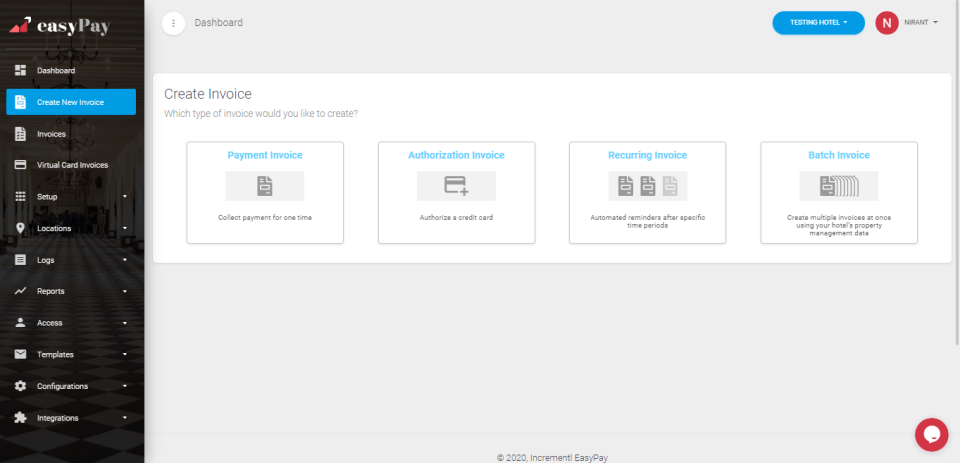Select Create New Invoice menu item
The image size is (960, 463).
pyautogui.click(x=71, y=102)
